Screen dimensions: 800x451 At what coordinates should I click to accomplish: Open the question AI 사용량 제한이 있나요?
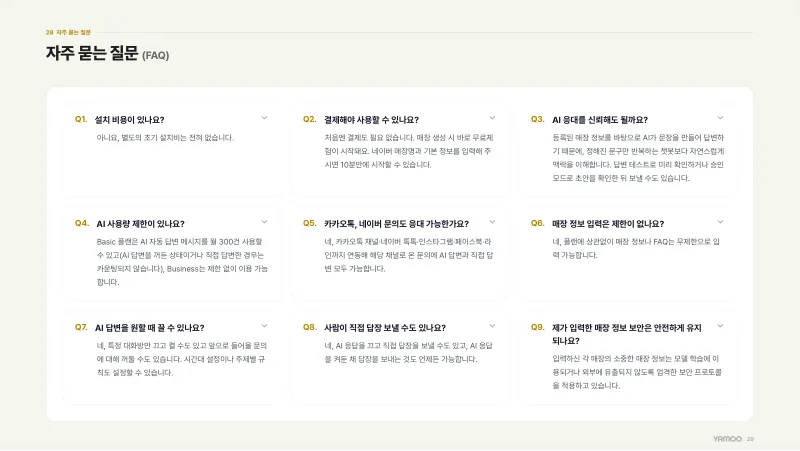pos(140,224)
